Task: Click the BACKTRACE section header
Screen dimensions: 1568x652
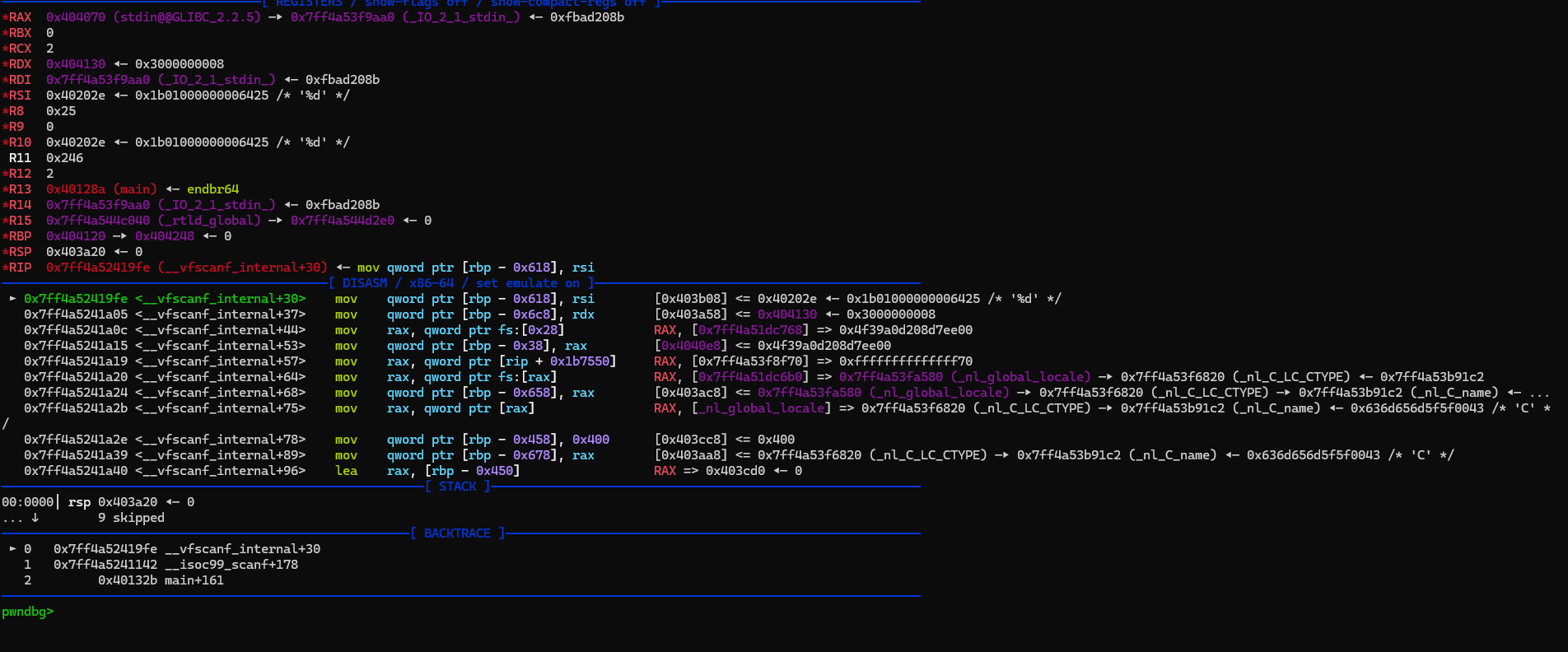Action: click(x=457, y=533)
